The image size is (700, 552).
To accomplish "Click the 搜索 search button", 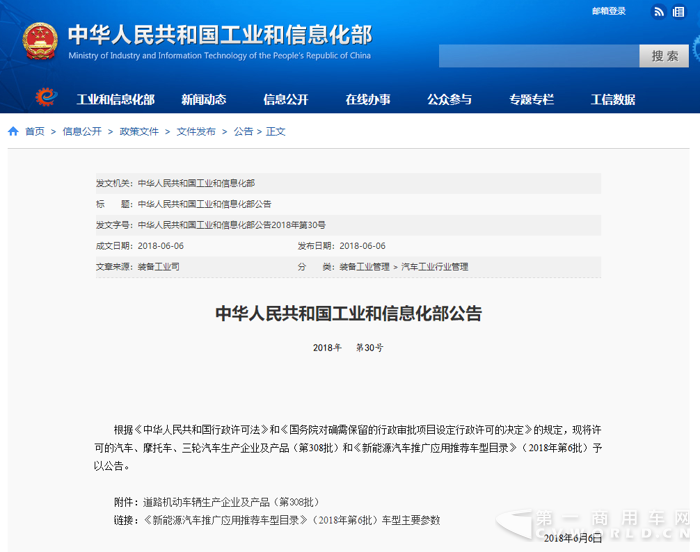I will click(x=664, y=56).
